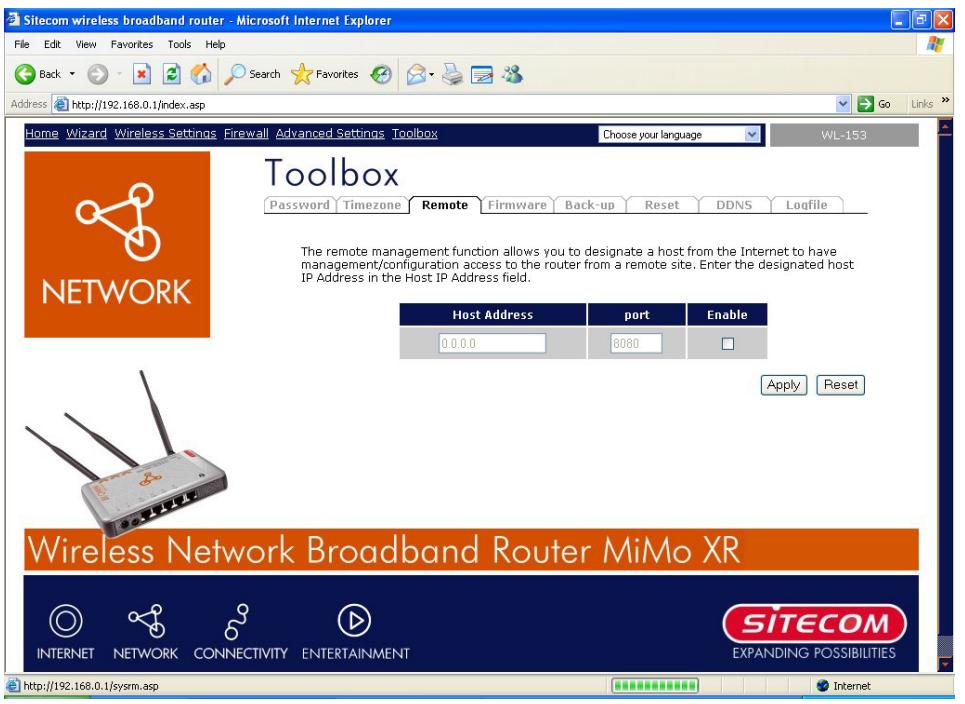This screenshot has height=704, width=965.
Task: Switch to the Reset tab
Action: tap(662, 205)
